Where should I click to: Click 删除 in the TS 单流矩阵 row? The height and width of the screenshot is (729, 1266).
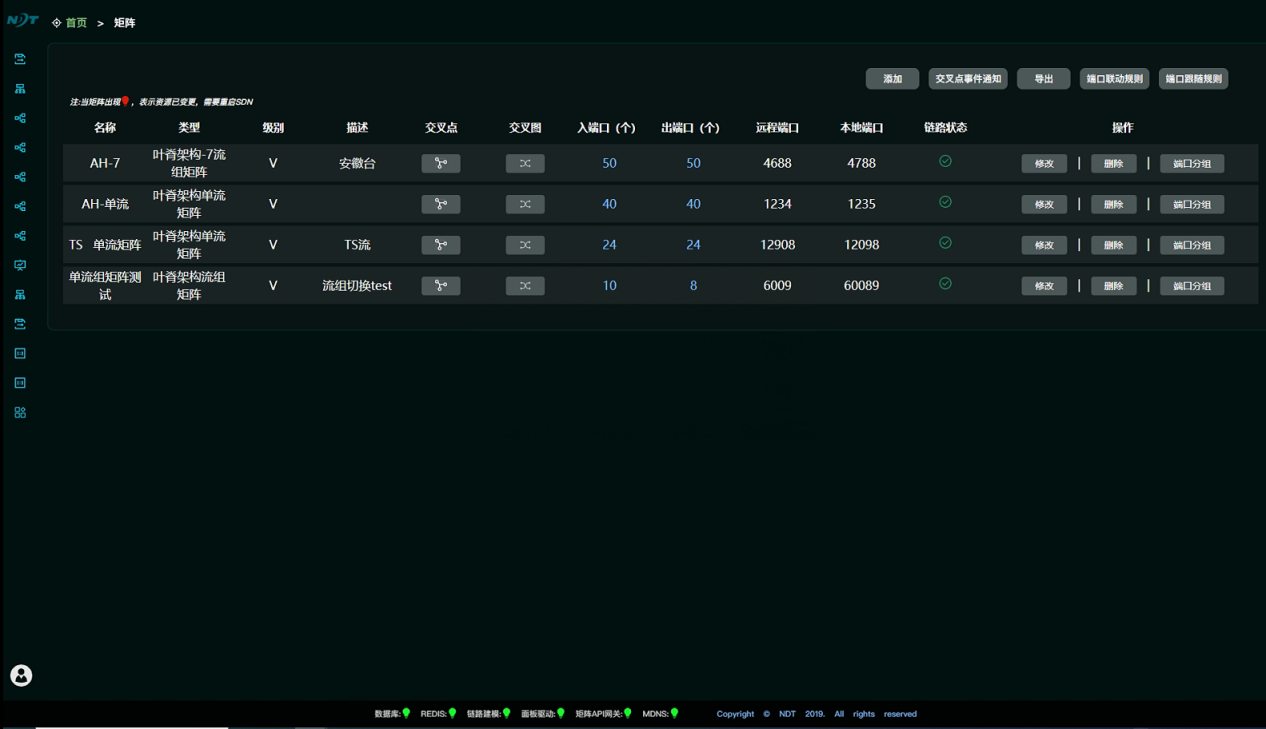coord(1113,245)
